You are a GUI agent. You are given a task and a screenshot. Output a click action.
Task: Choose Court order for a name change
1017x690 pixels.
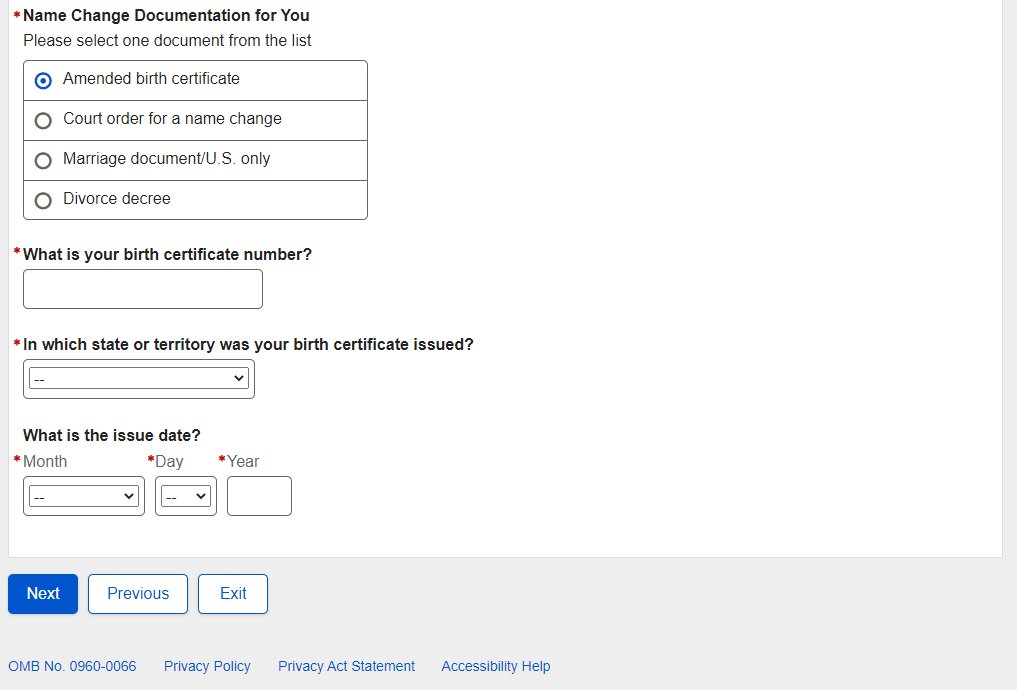coord(43,121)
